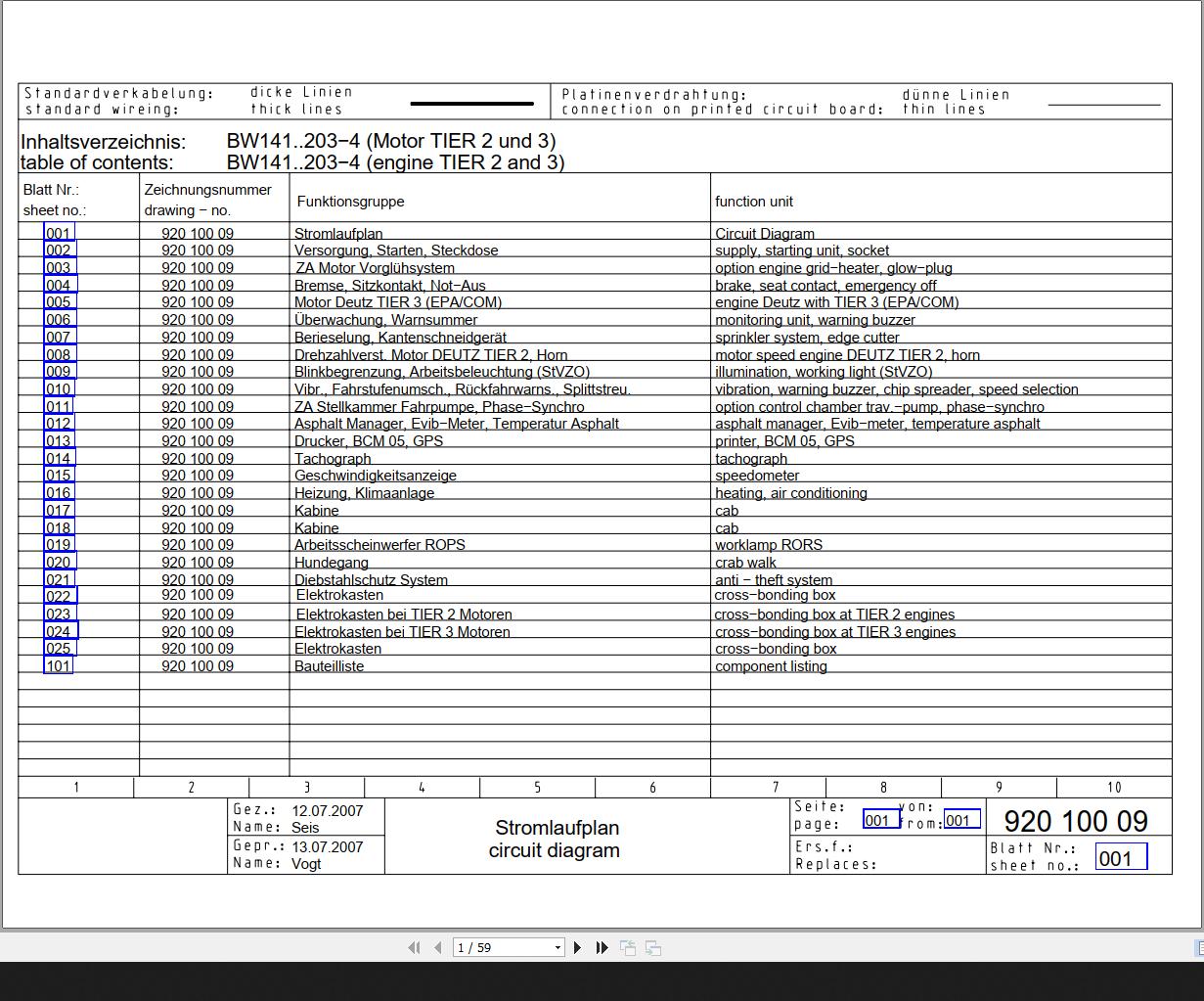The height and width of the screenshot is (1001, 1204).
Task: Open sheet link 021 Diebstahlschutz System
Action: [59, 579]
